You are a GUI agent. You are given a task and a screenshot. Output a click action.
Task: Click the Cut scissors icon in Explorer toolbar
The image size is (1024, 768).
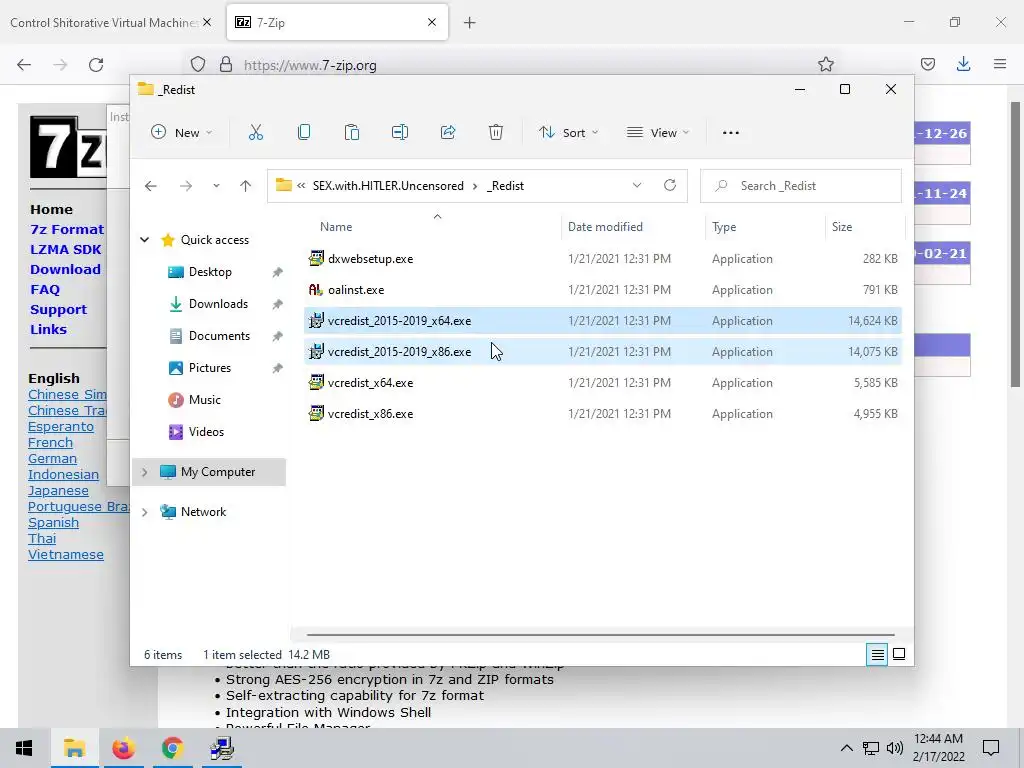point(256,133)
